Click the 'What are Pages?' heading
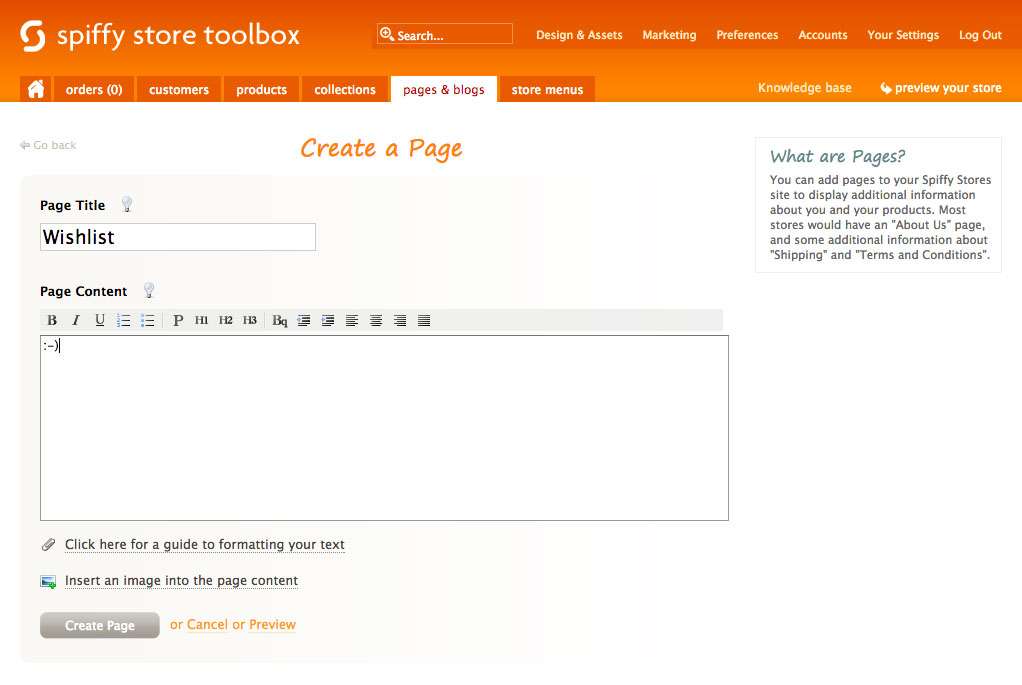 [x=838, y=156]
